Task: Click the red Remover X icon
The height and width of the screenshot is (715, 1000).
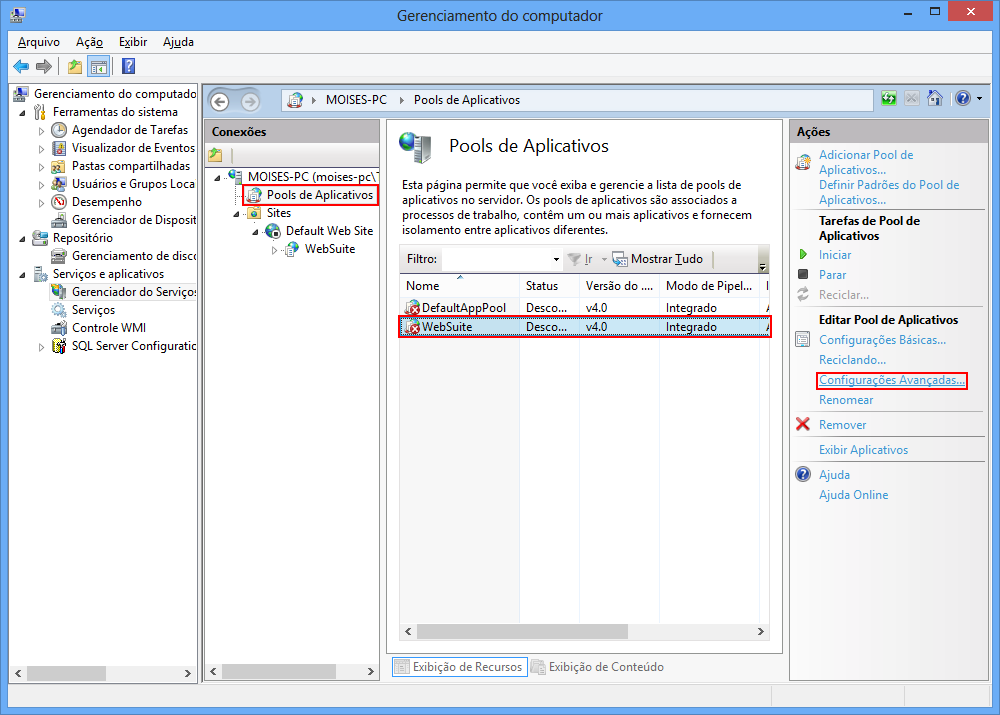Action: [803, 424]
